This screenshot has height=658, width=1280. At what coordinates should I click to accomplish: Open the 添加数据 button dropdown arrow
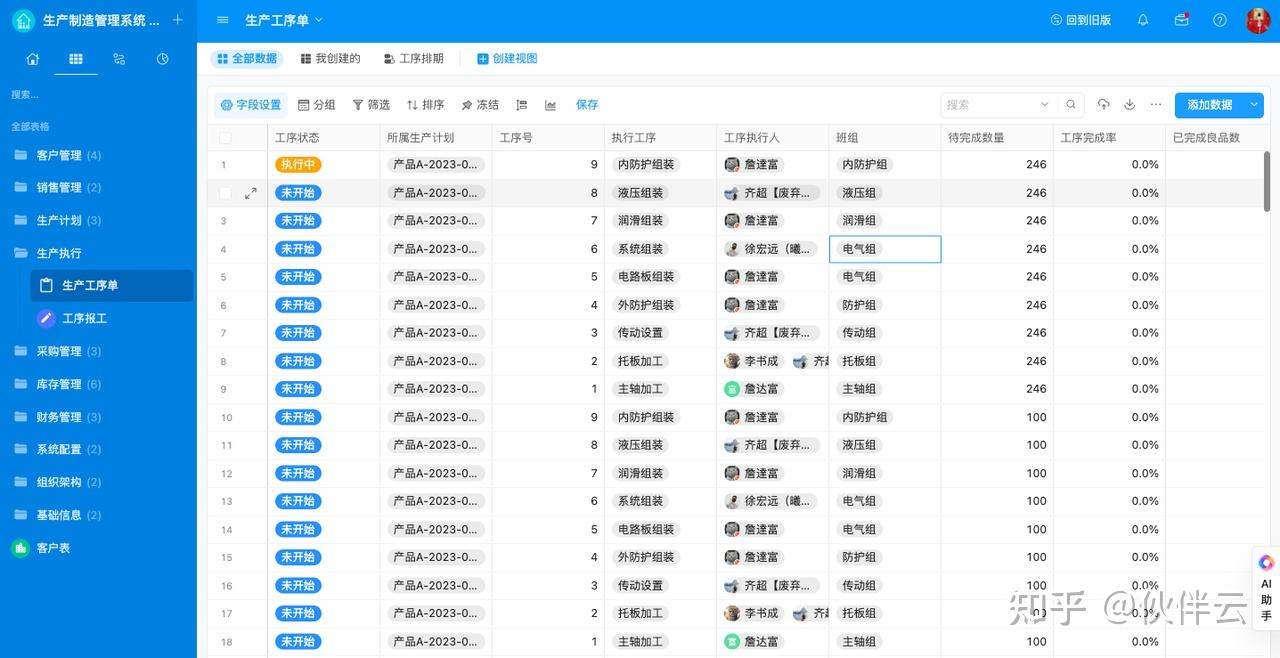point(1254,104)
